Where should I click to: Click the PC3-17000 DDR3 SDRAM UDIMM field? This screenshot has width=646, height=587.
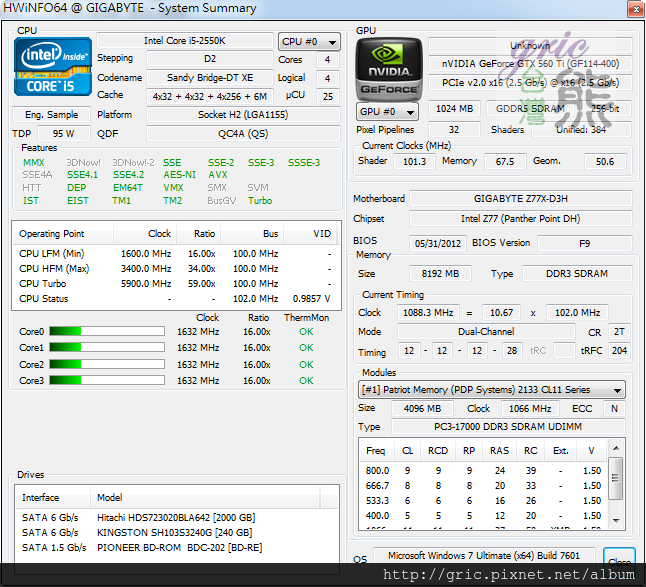click(508, 426)
